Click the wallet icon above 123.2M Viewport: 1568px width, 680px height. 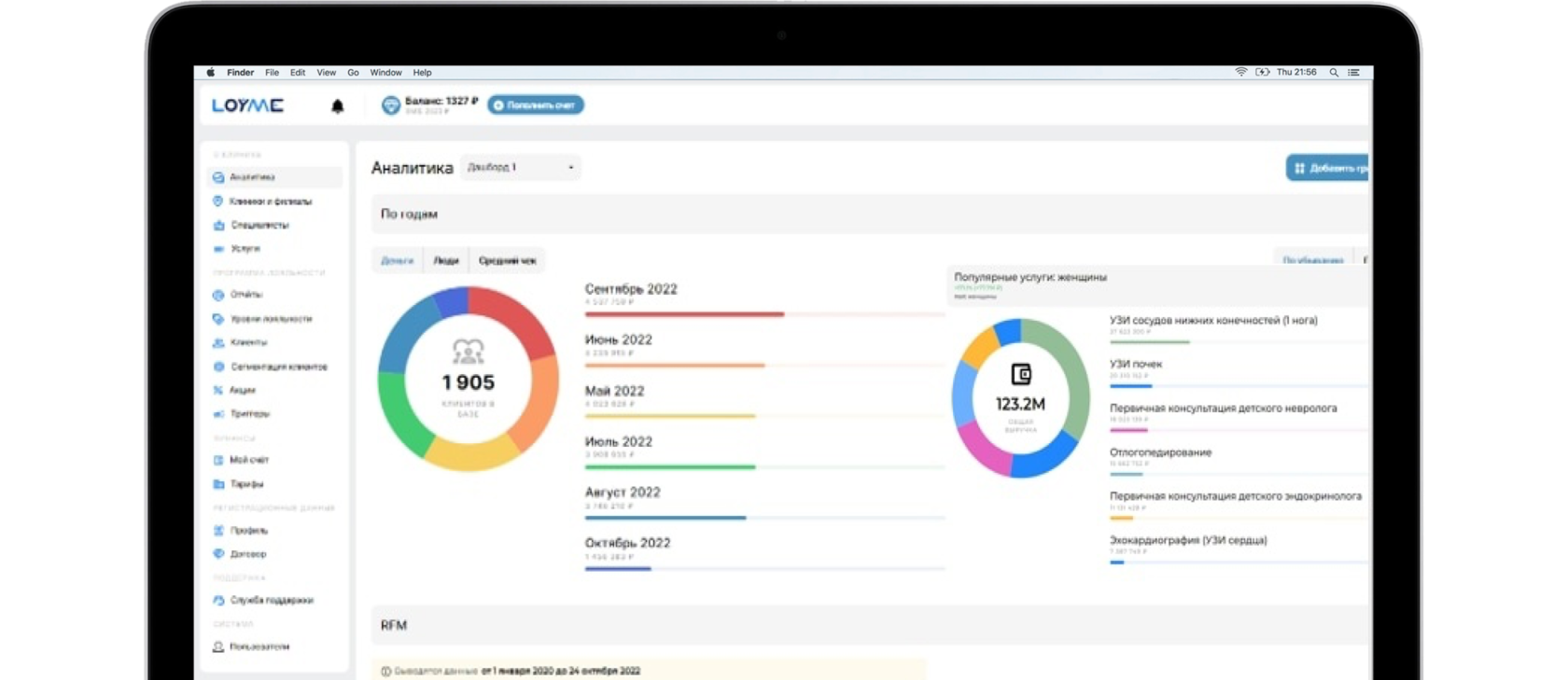pyautogui.click(x=1021, y=375)
